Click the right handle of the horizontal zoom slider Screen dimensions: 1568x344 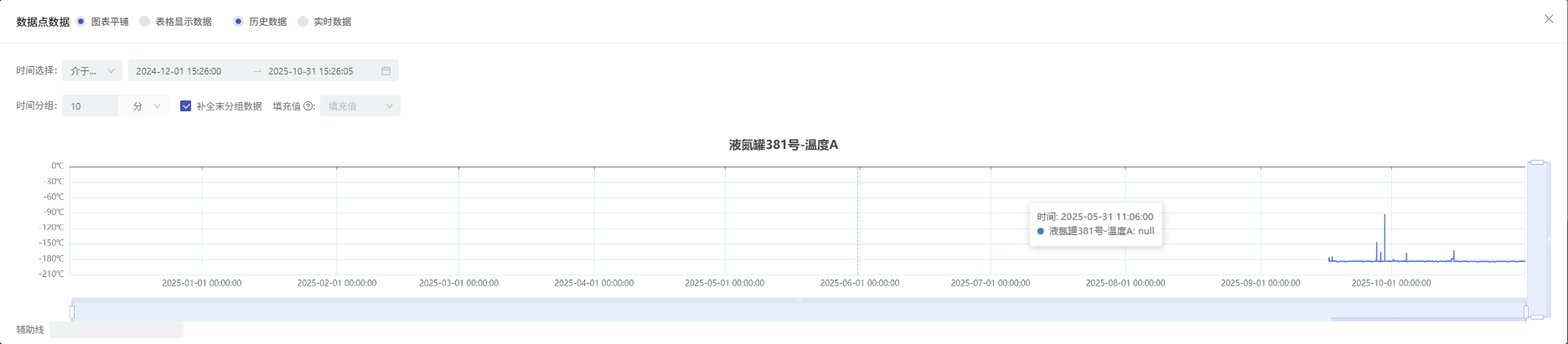(x=1525, y=312)
